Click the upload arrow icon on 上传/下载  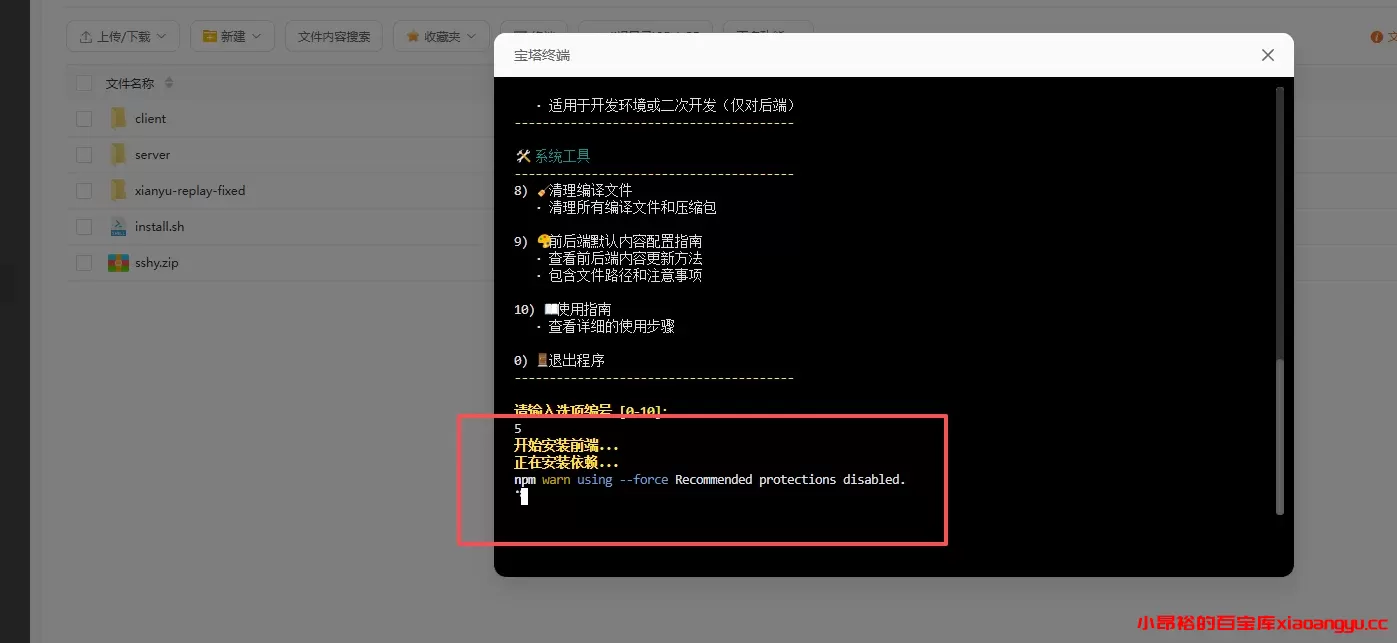coord(87,36)
